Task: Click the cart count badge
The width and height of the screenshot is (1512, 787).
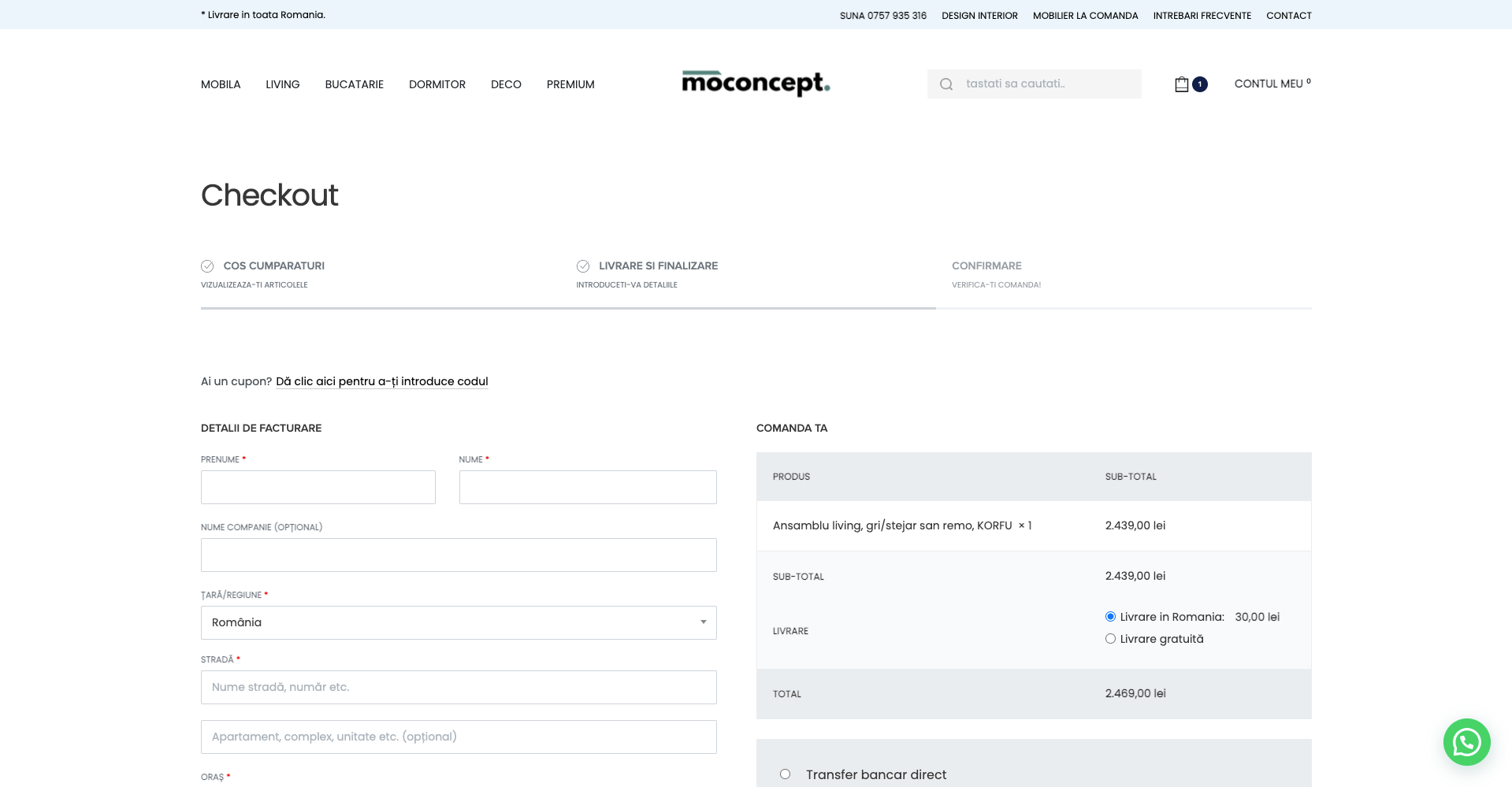Action: click(1200, 84)
